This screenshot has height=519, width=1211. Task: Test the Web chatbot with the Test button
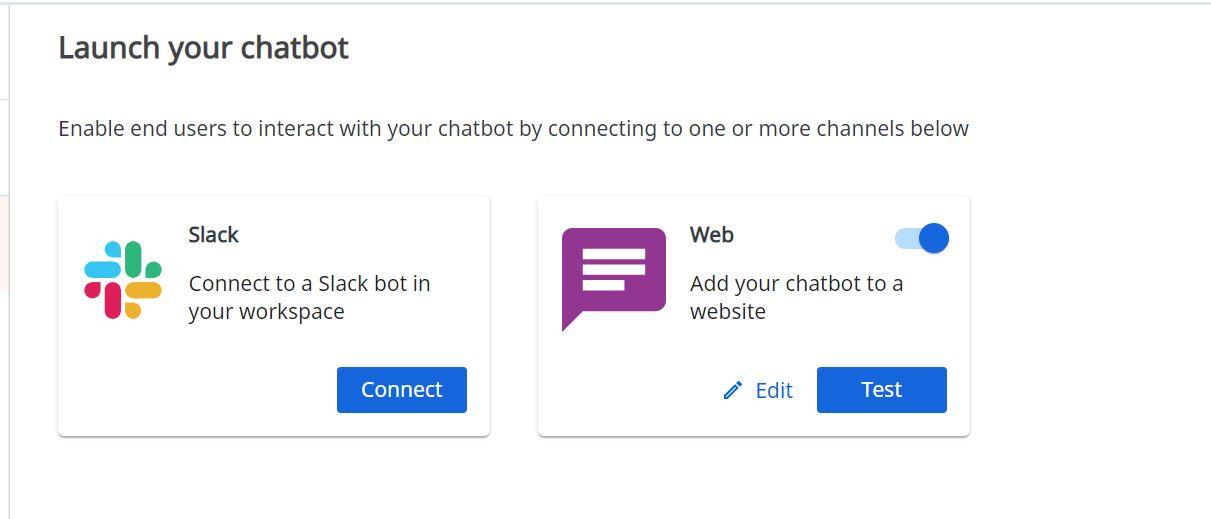tap(882, 390)
